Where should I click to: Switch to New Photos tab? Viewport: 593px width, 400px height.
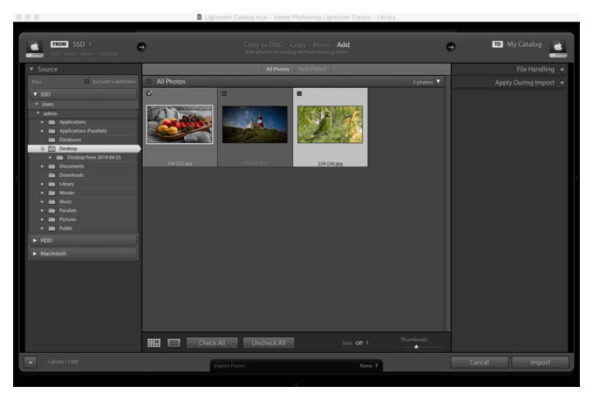(312, 69)
